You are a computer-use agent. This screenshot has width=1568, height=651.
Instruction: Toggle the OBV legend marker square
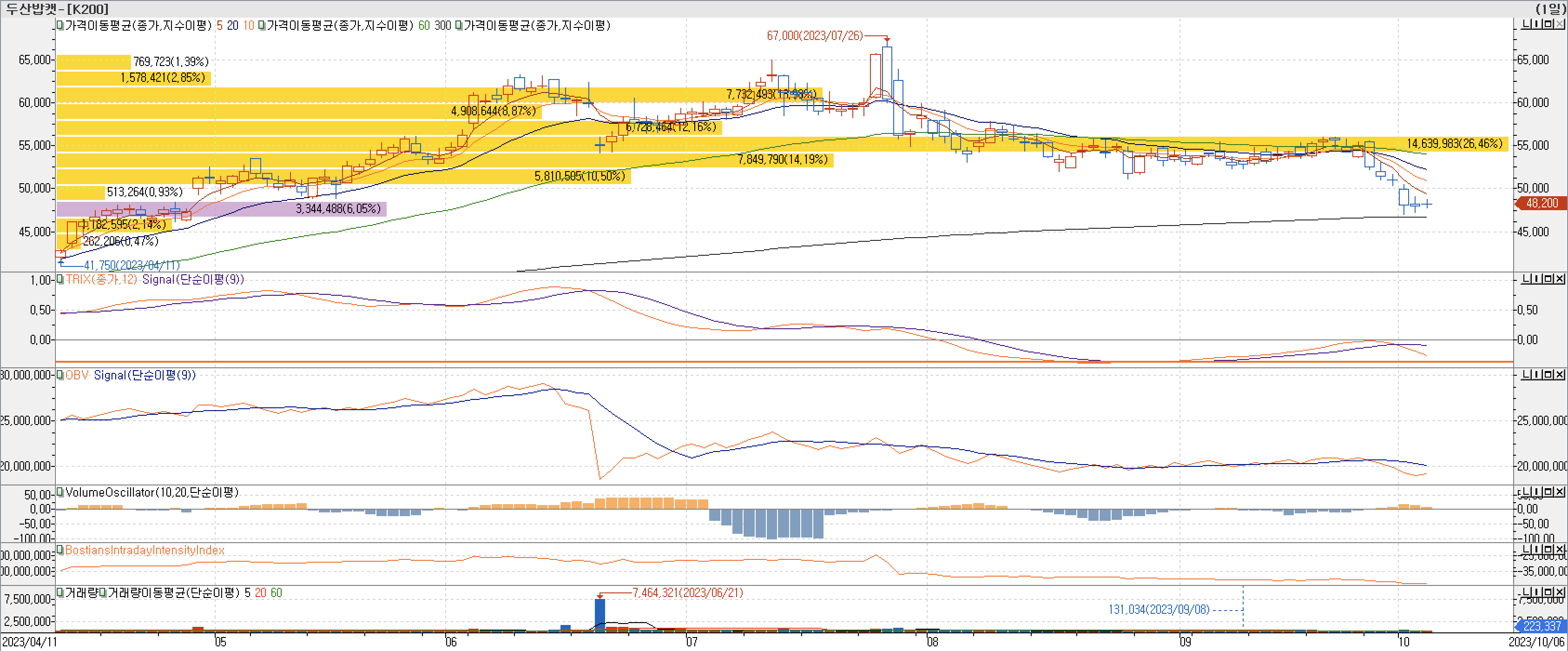59,375
